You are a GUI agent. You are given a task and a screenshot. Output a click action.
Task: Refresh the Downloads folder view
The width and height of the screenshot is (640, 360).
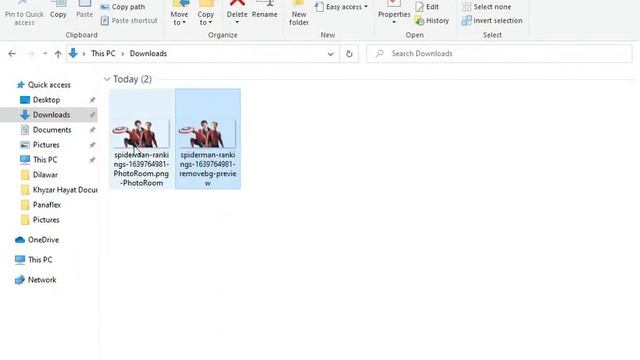pyautogui.click(x=349, y=53)
